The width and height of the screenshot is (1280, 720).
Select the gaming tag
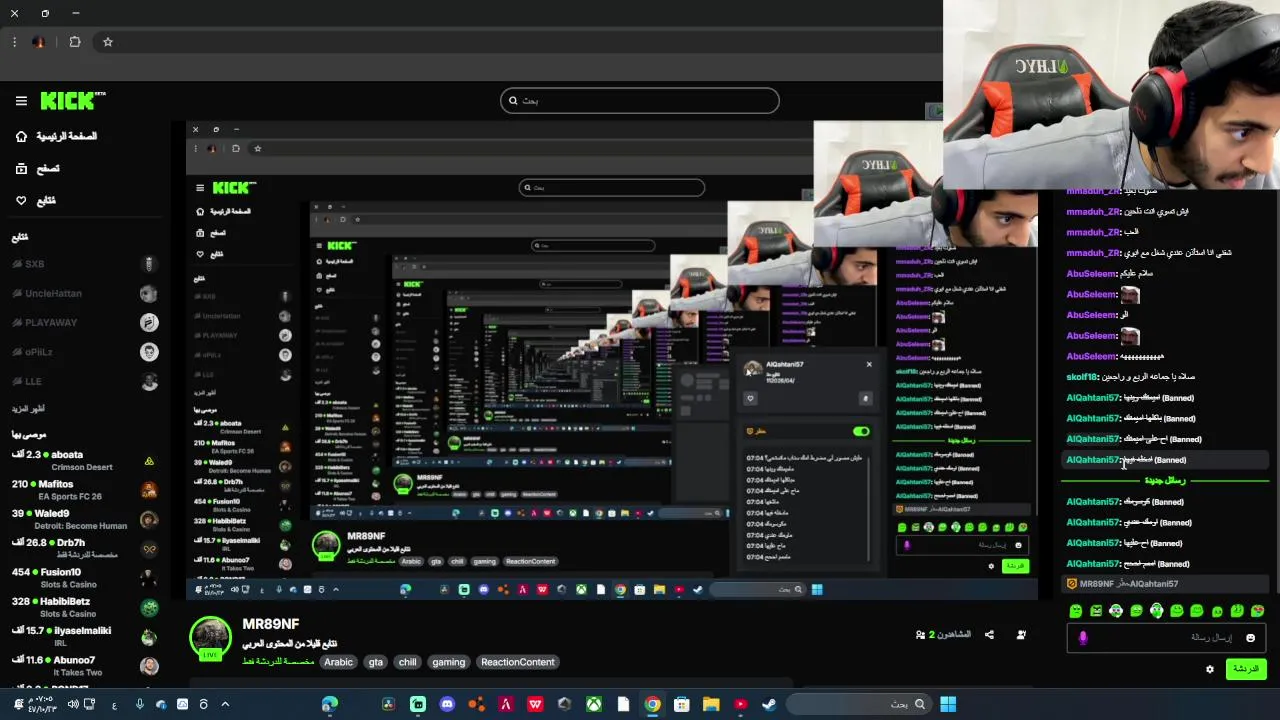449,662
